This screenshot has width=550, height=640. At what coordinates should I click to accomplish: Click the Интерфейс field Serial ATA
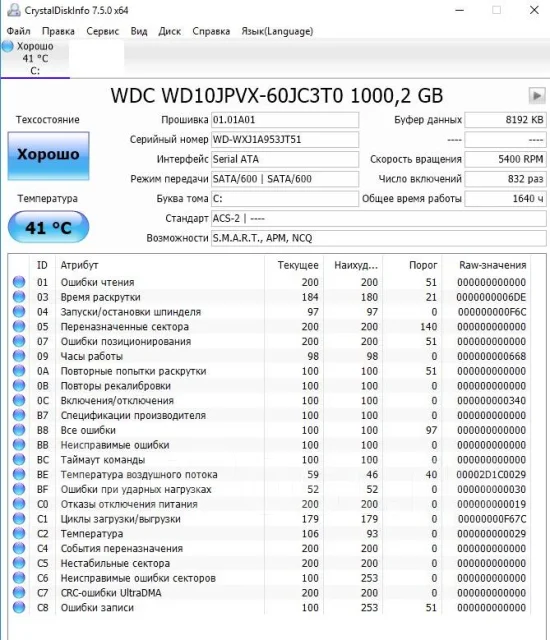[x=285, y=159]
